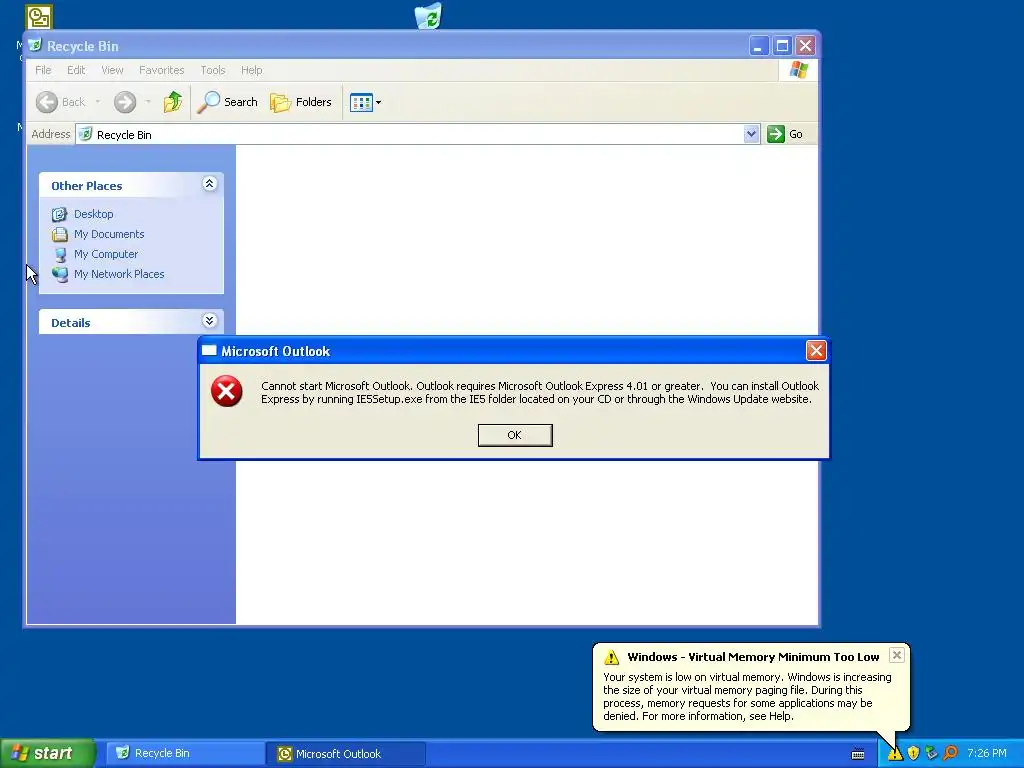Click the My Computer icon in sidebar
Image resolution: width=1024 pixels, height=768 pixels.
pyautogui.click(x=59, y=255)
